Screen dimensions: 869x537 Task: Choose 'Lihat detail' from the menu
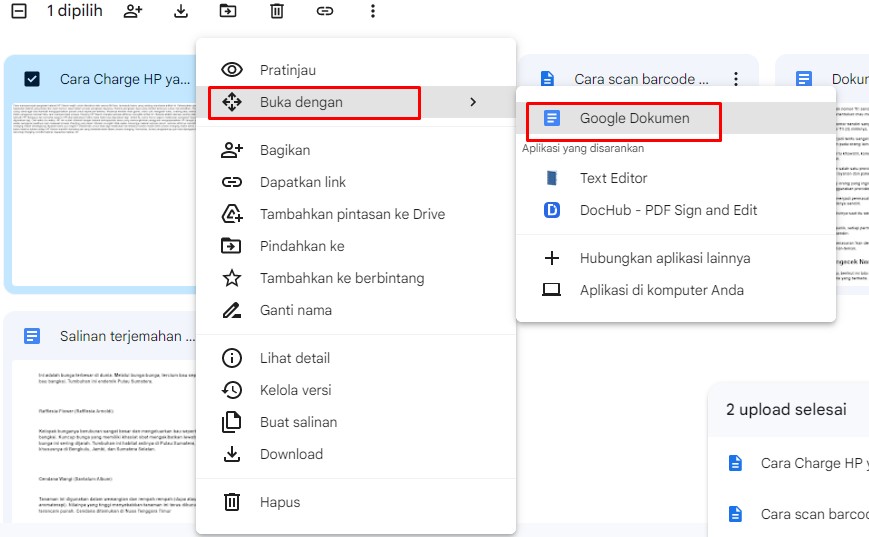(x=356, y=359)
